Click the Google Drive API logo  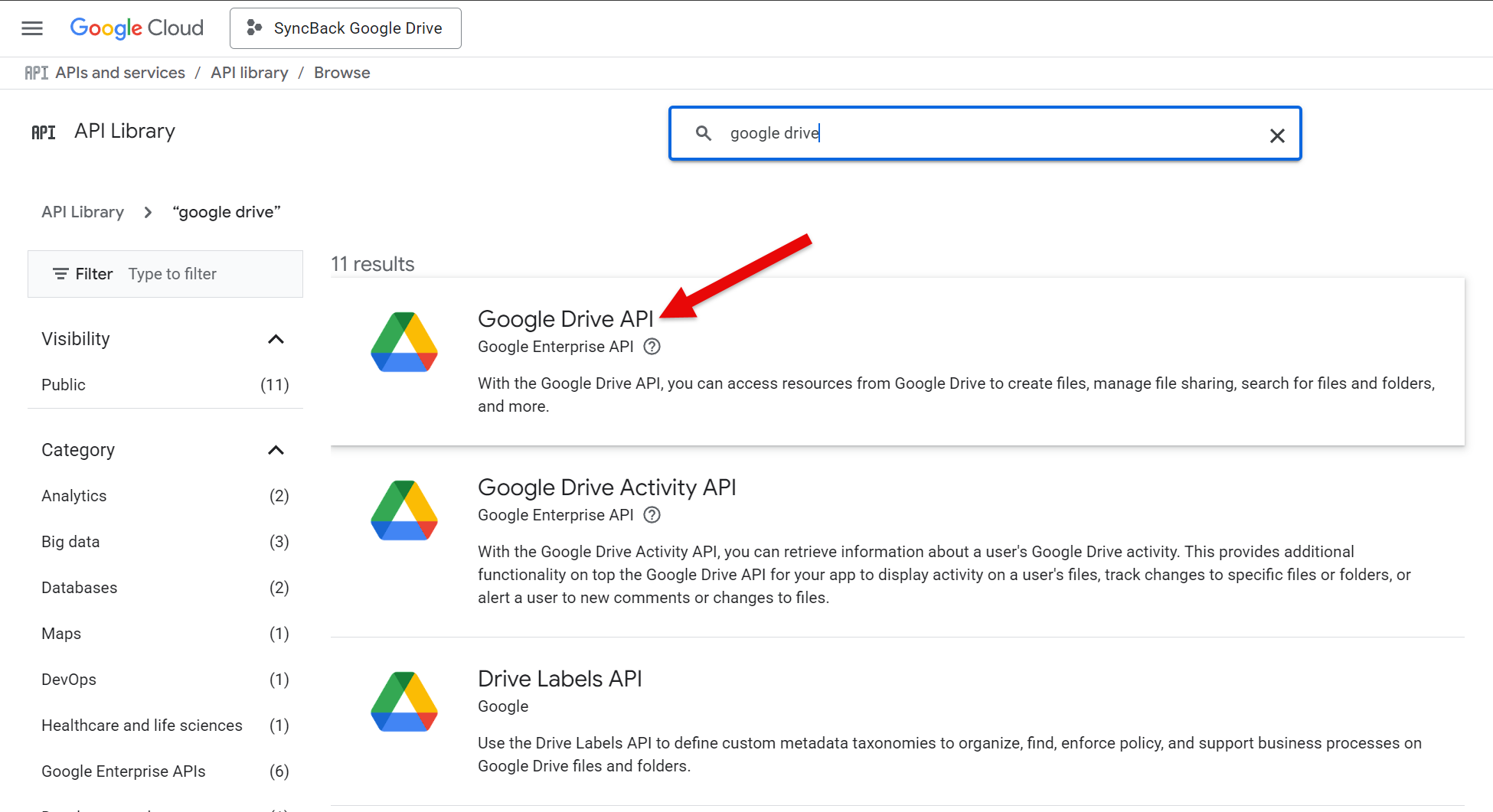404,342
